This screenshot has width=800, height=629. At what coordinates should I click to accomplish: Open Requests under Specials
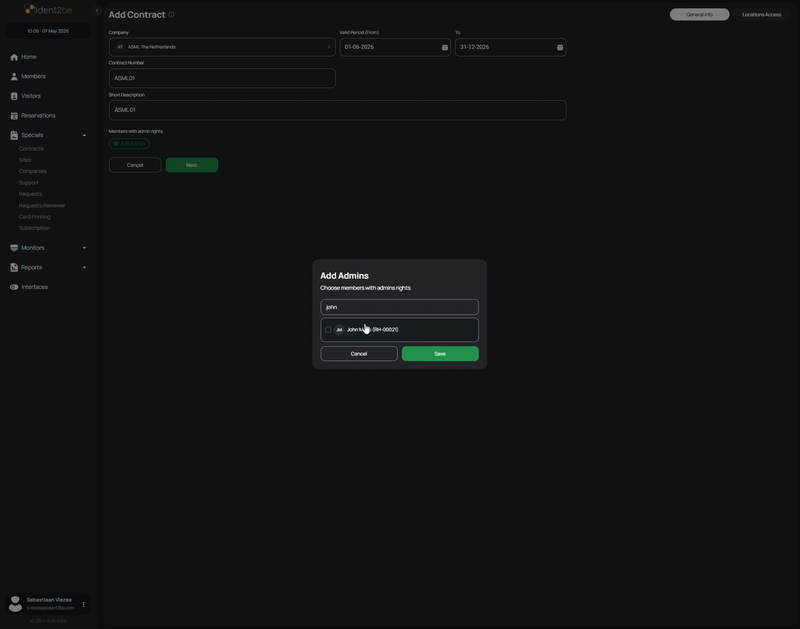31,194
